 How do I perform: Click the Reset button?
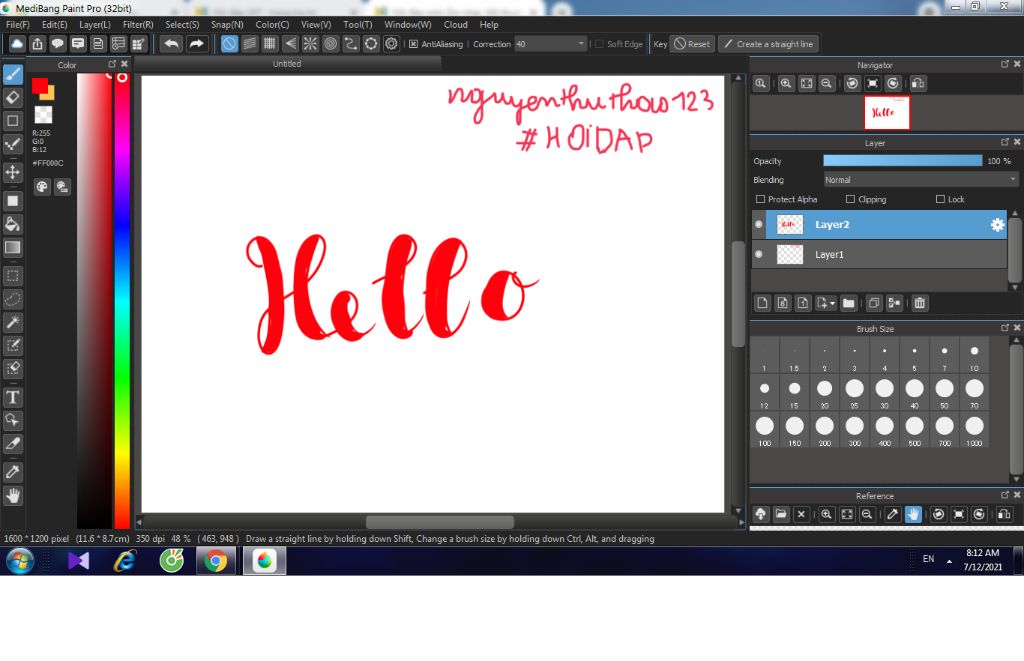tap(691, 44)
